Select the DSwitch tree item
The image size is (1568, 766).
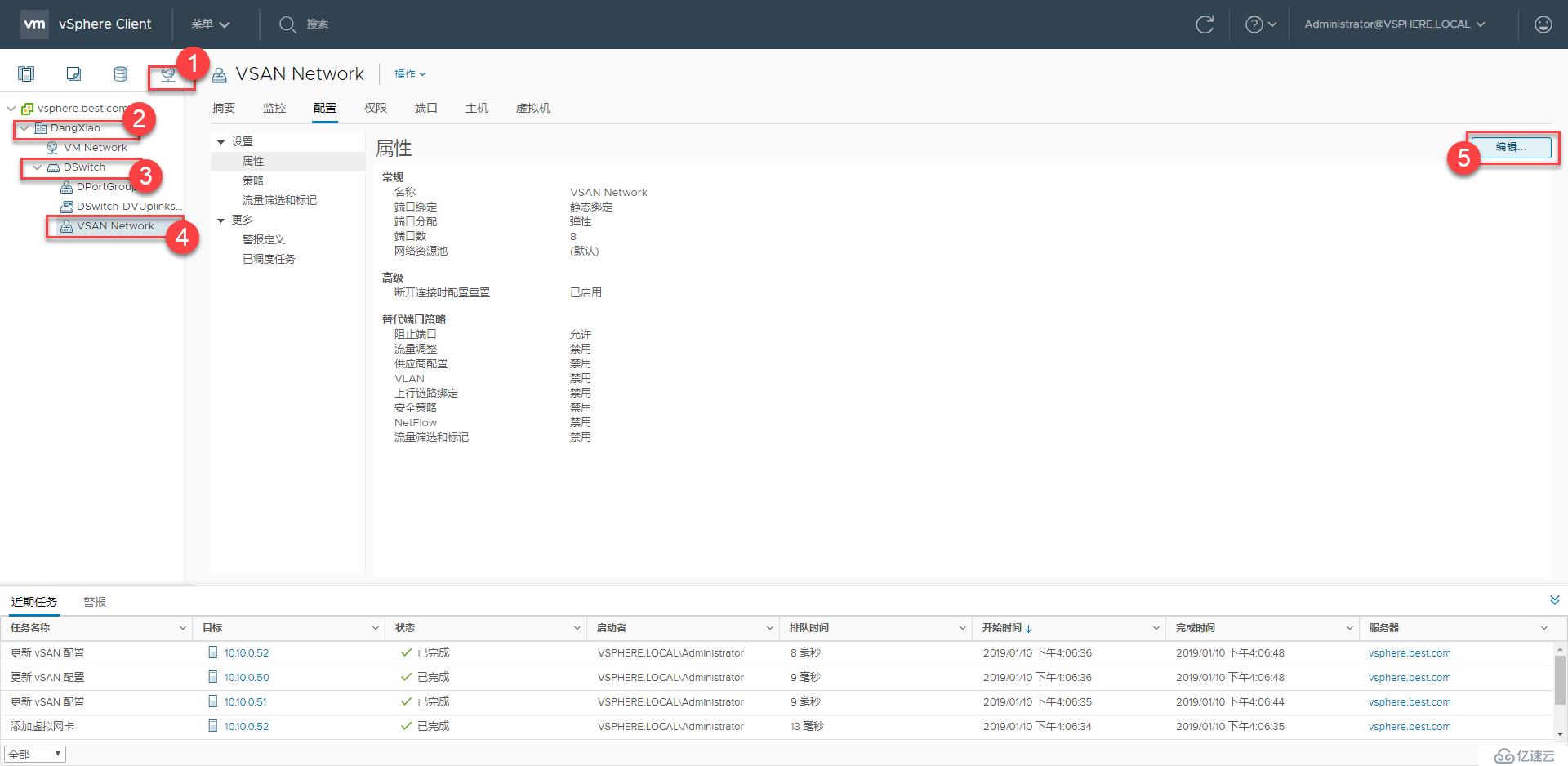pyautogui.click(x=84, y=167)
